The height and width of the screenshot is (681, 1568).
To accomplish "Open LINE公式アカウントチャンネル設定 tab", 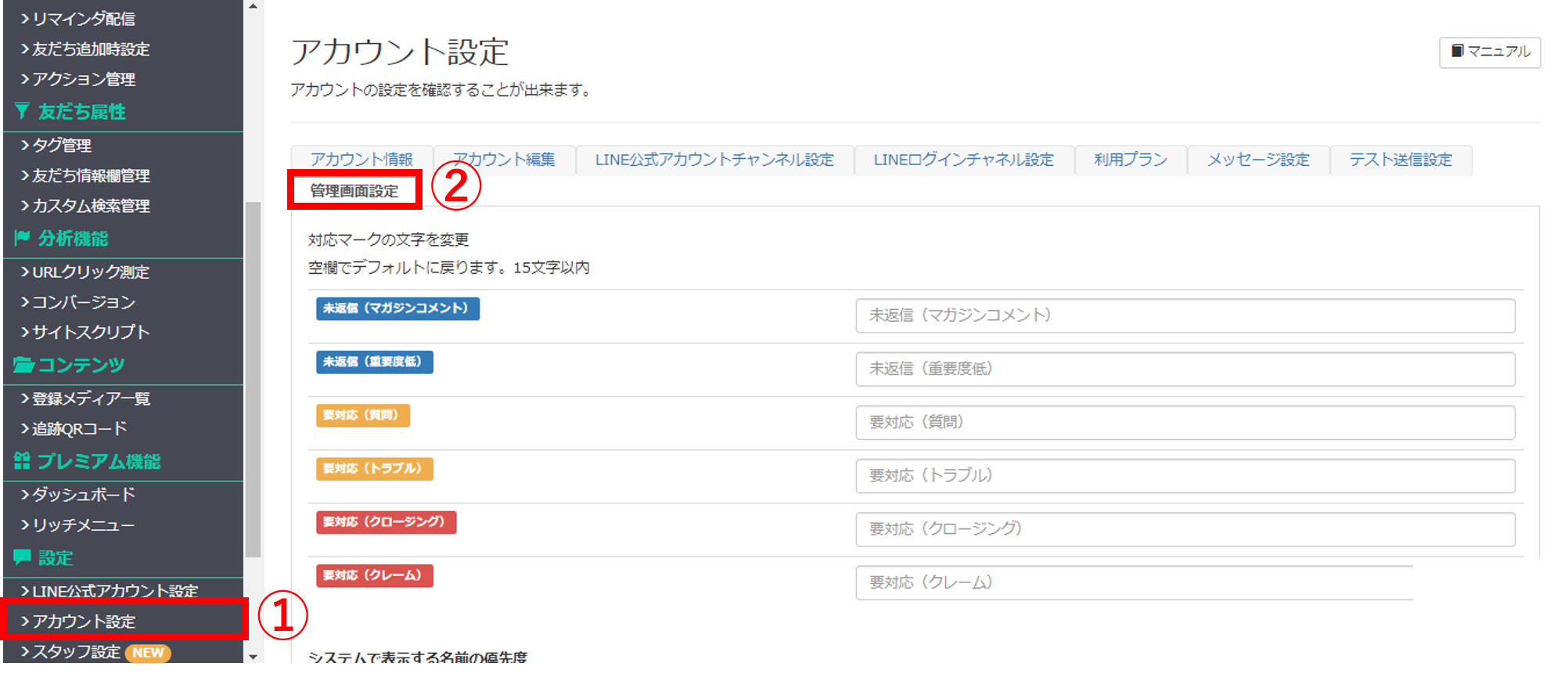I will [714, 160].
